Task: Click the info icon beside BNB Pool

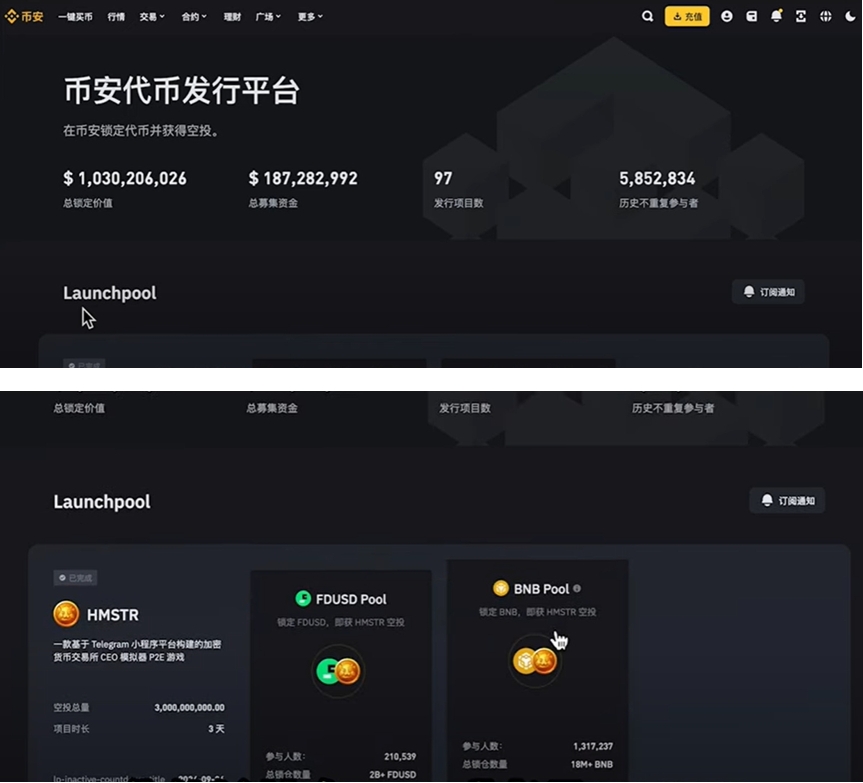Action: click(x=577, y=588)
